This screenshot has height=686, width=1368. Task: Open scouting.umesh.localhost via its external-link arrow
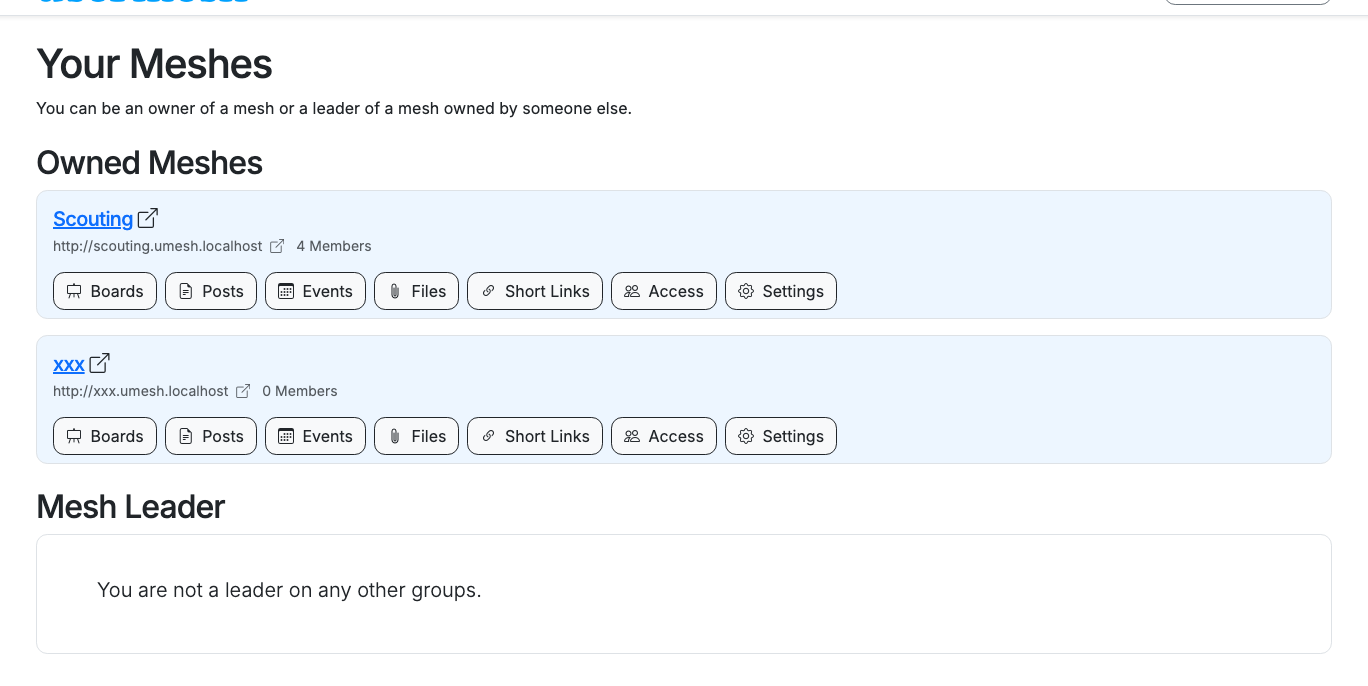(277, 246)
